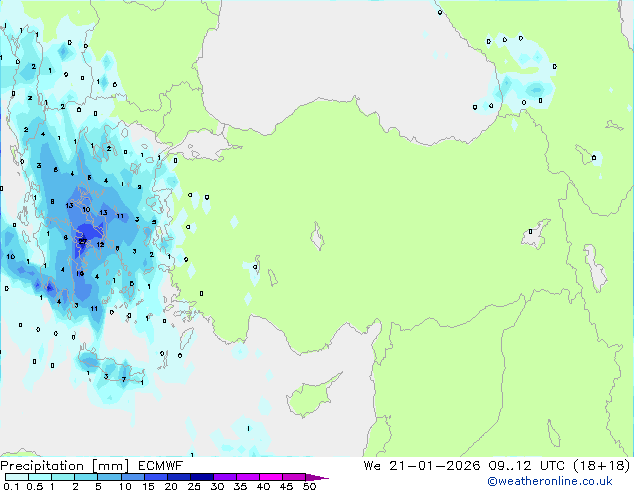Image resolution: width=634 pixels, height=490 pixels.
Task: Click the legend swatch between 0.1 and 0.5
Action: [17, 477]
